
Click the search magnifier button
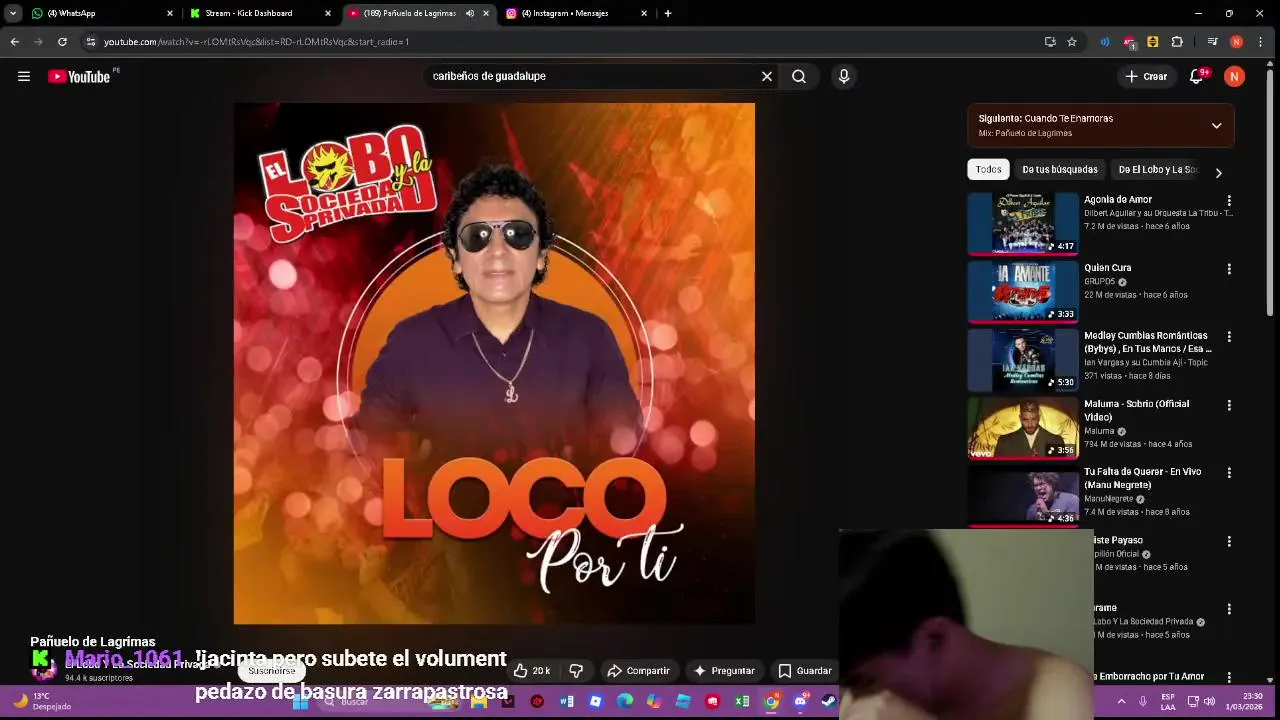(x=799, y=76)
